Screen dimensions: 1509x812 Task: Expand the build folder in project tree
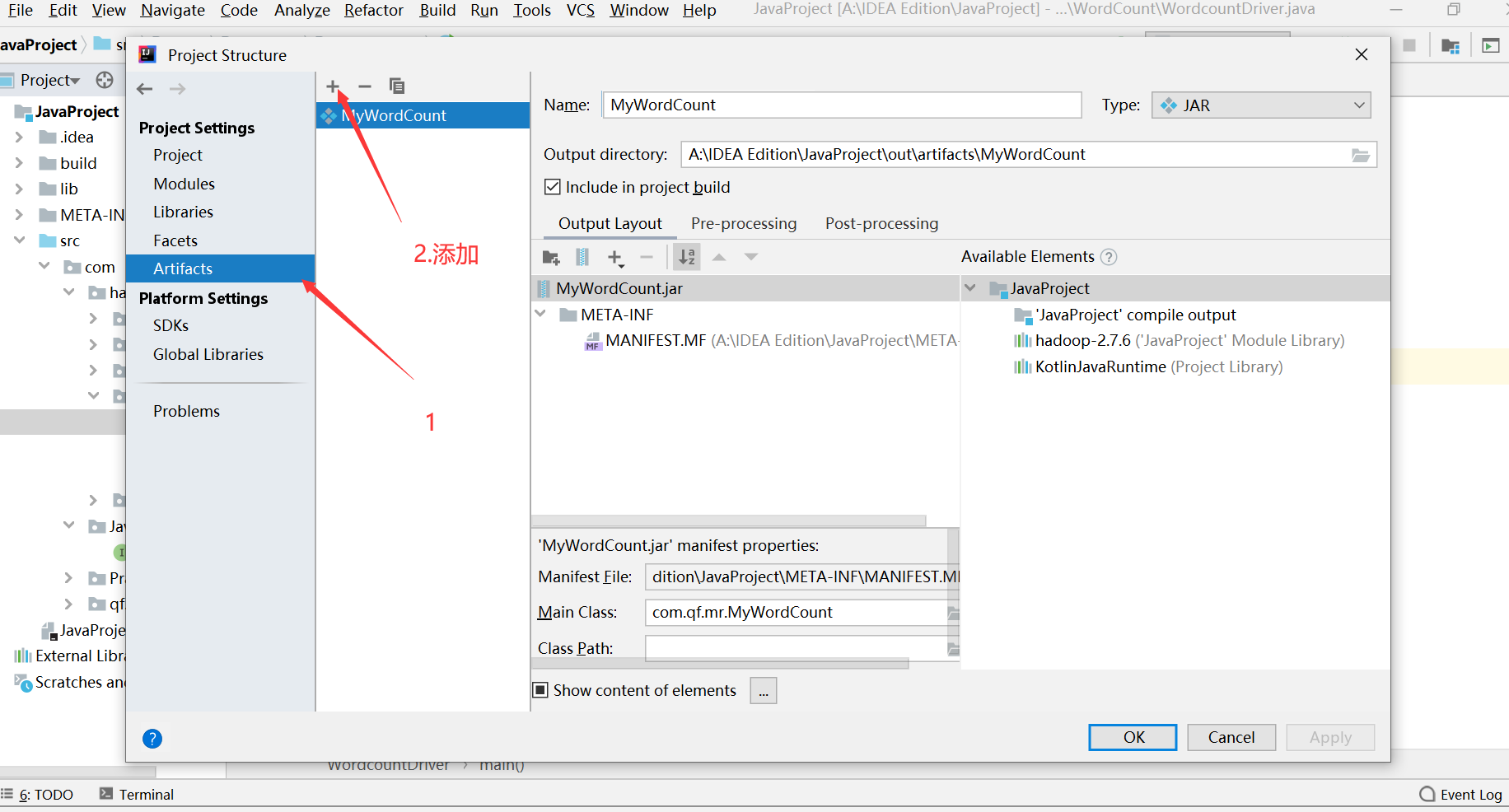point(19,163)
